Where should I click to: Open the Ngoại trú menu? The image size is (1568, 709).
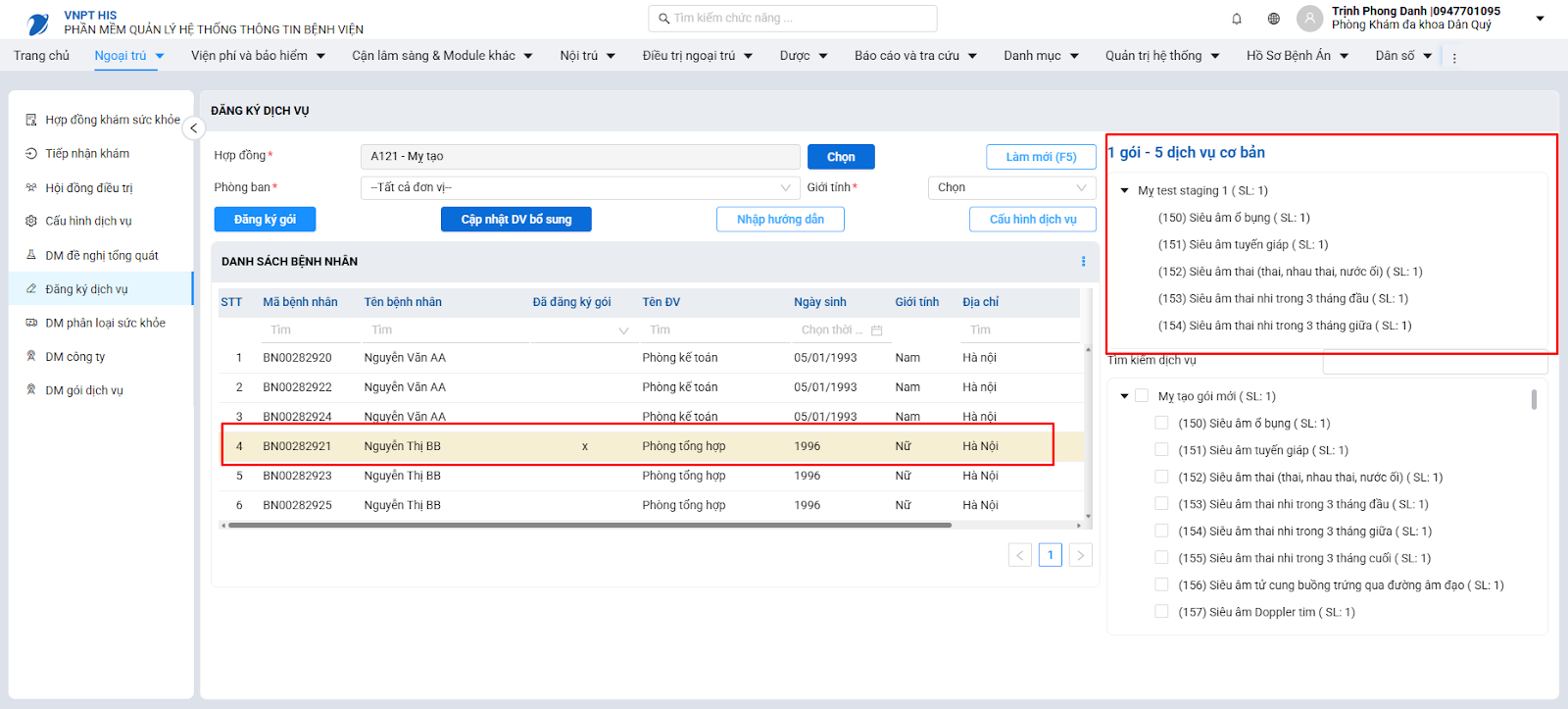pos(129,56)
